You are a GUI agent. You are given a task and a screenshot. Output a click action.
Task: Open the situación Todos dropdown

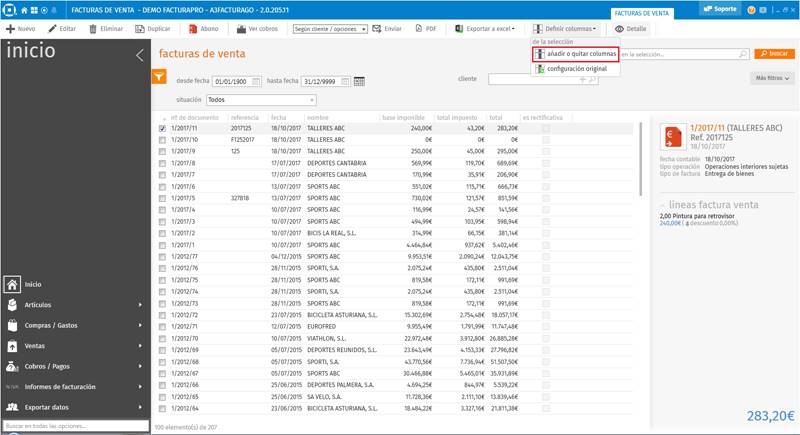tap(261, 100)
